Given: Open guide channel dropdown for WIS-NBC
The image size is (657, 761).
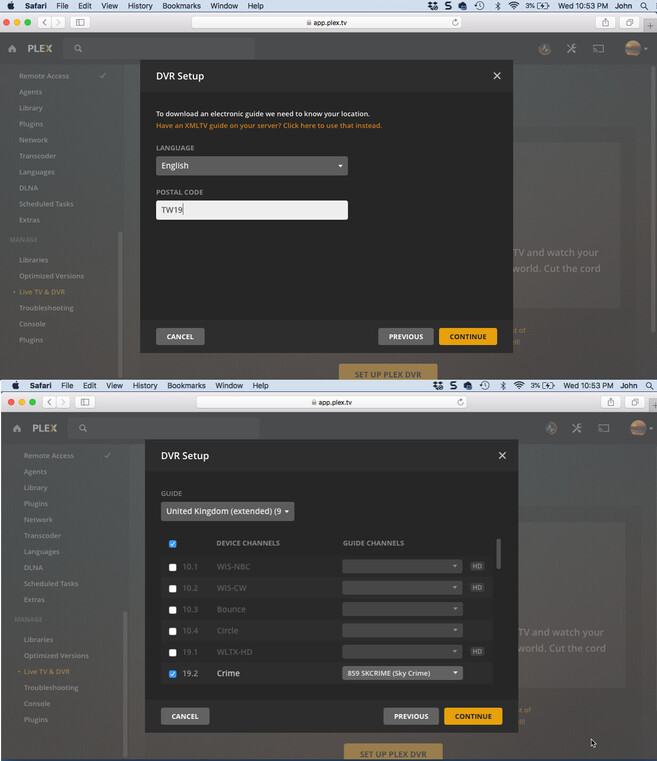Looking at the screenshot, I should [402, 566].
